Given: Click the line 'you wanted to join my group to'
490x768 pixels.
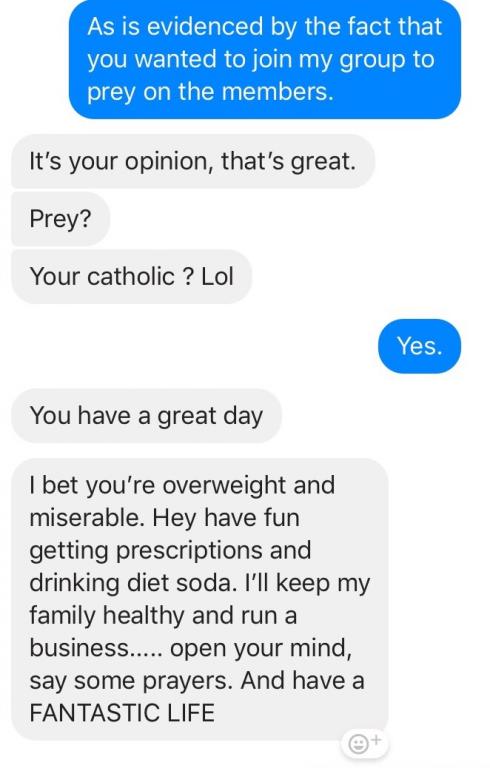Looking at the screenshot, I should [261, 59].
